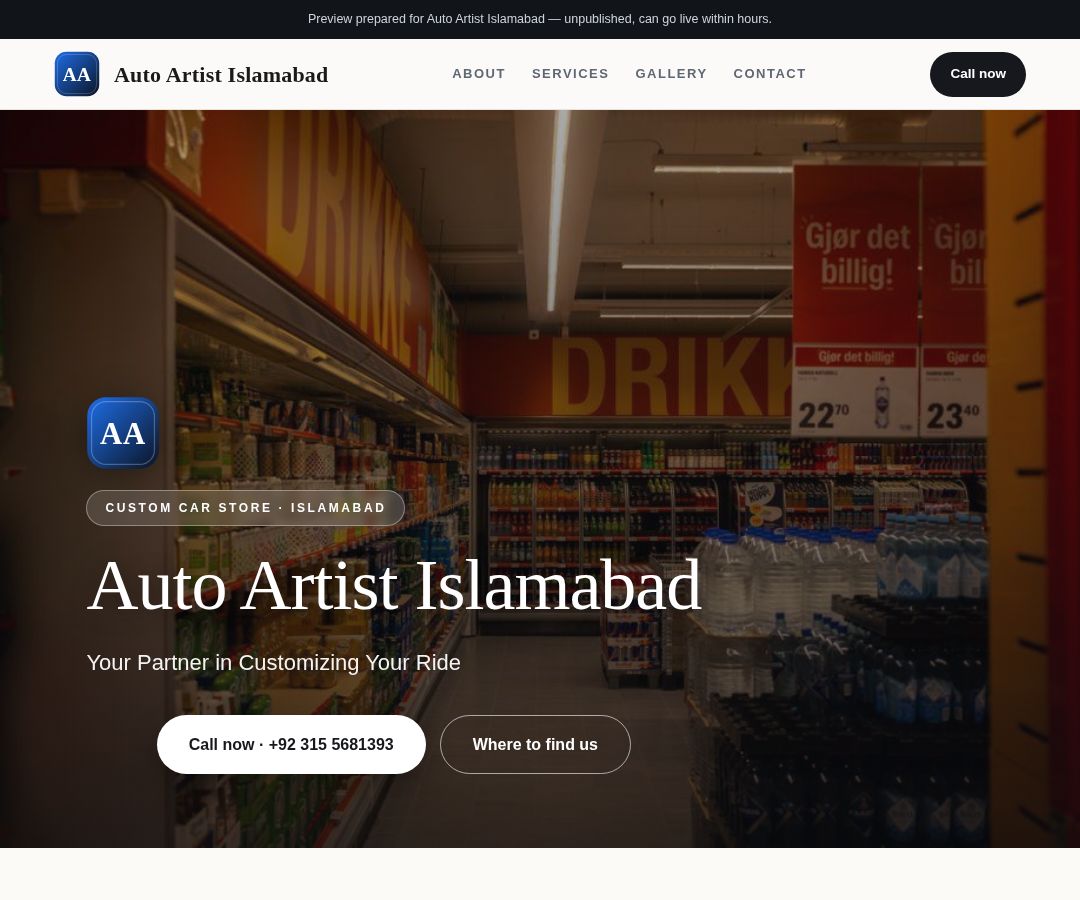Screen dimensions: 1080x900
Task: Click the large AA badge in the hero
Action: pos(123,433)
